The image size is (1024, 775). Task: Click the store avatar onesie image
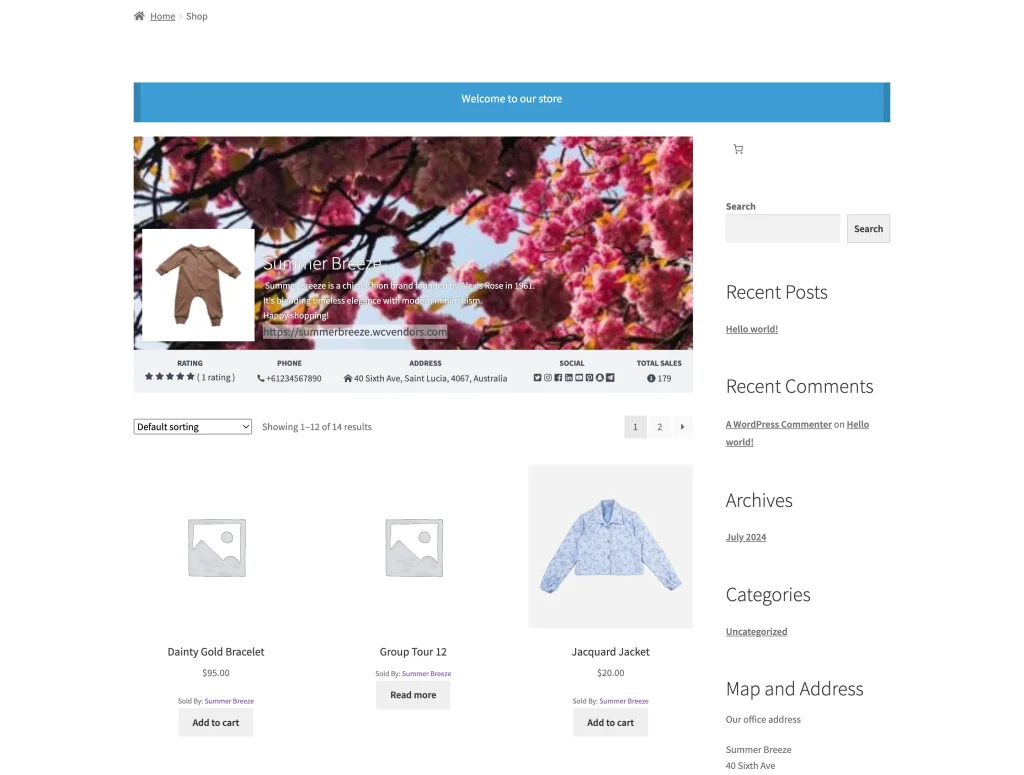[199, 285]
